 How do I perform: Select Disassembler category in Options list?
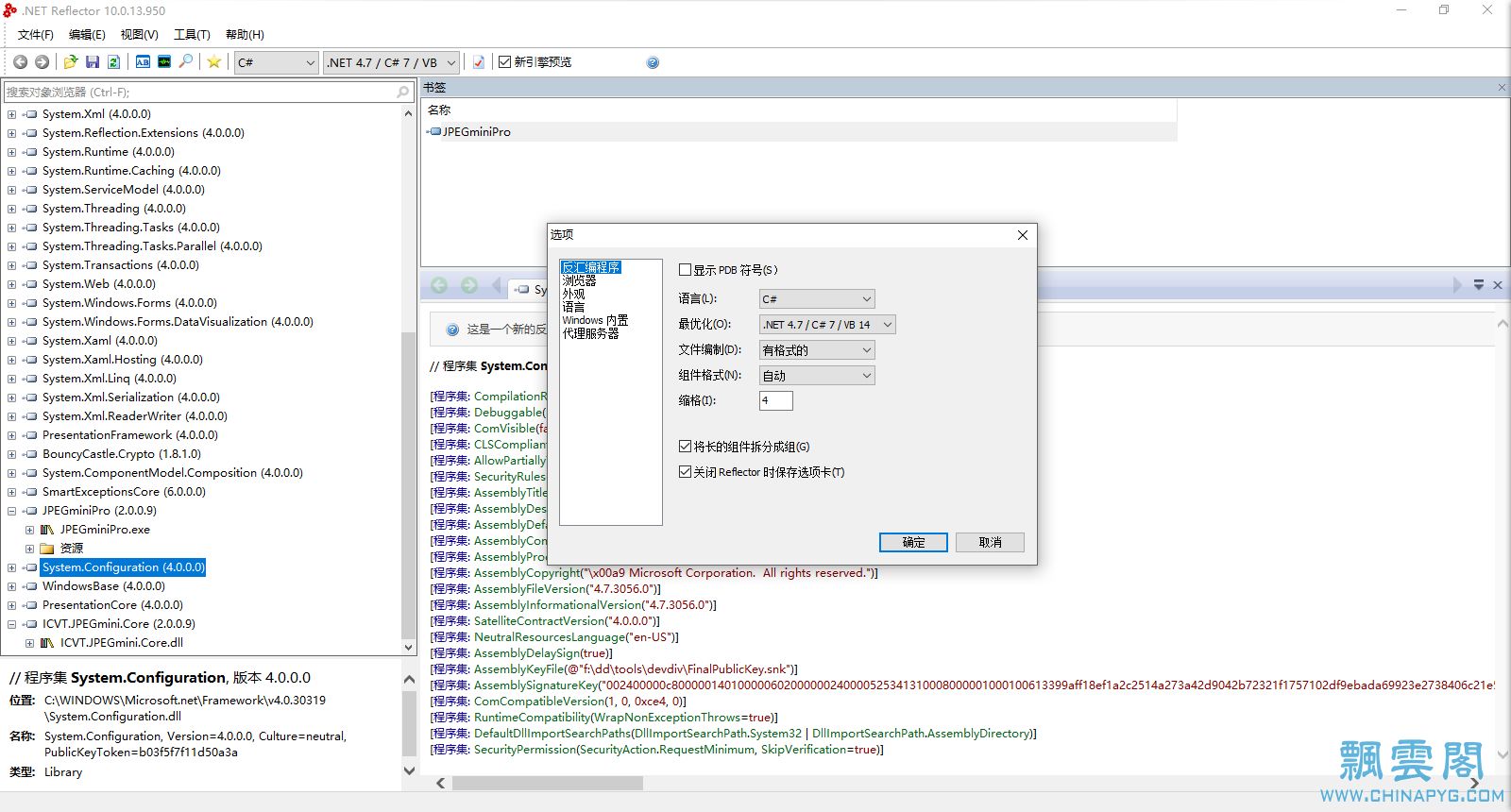point(591,267)
